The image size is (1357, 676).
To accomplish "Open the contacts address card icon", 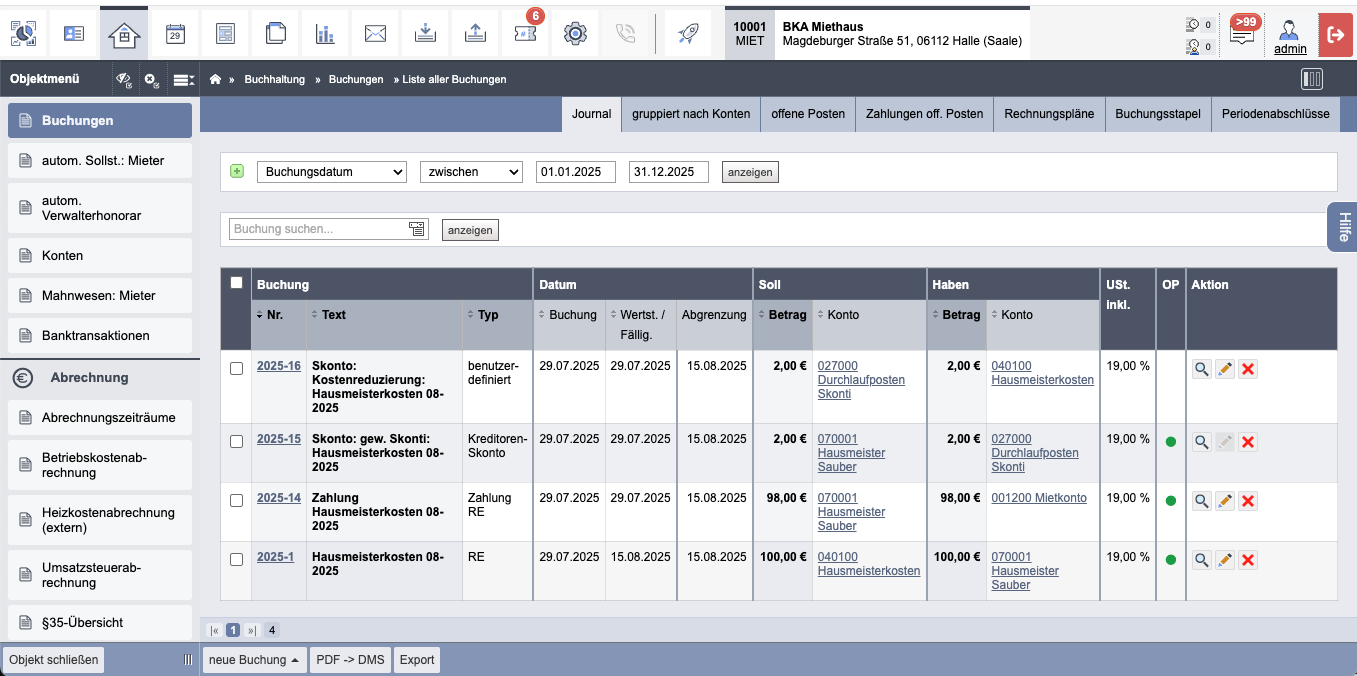I will tap(74, 34).
